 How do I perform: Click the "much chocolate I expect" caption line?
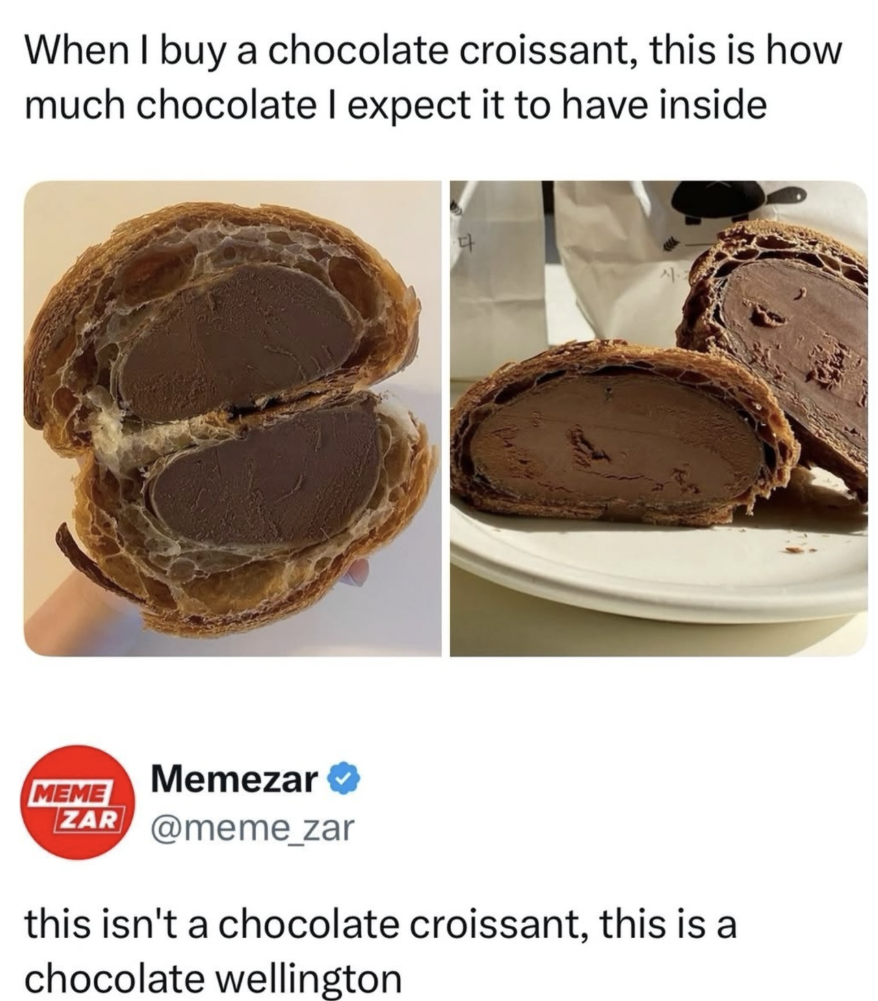click(395, 105)
